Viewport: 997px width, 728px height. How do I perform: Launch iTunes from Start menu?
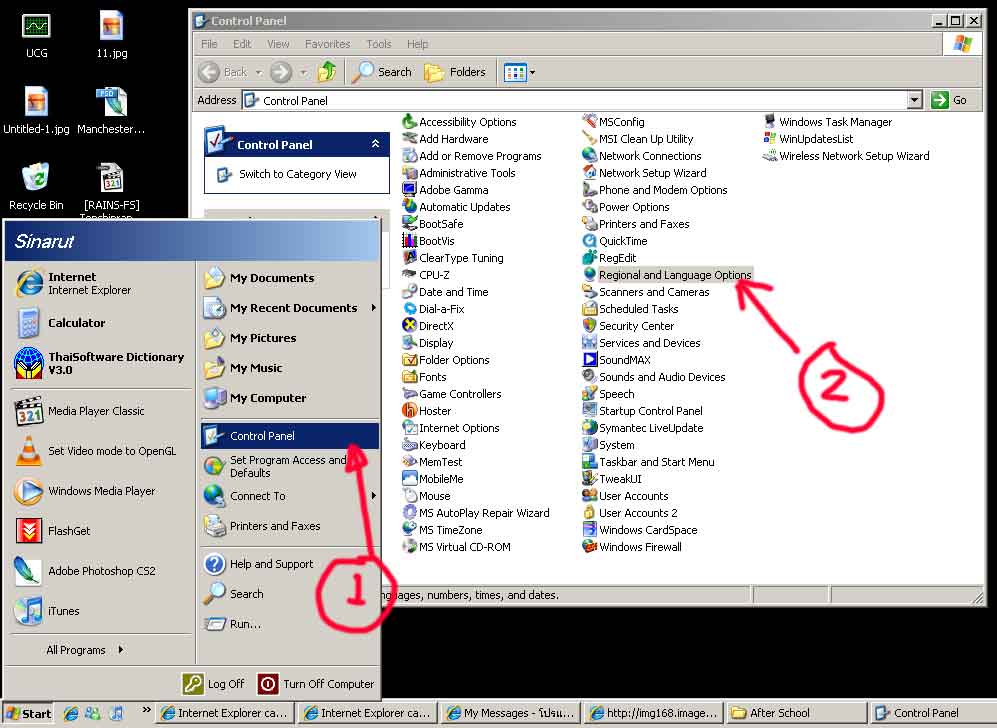pos(47,611)
